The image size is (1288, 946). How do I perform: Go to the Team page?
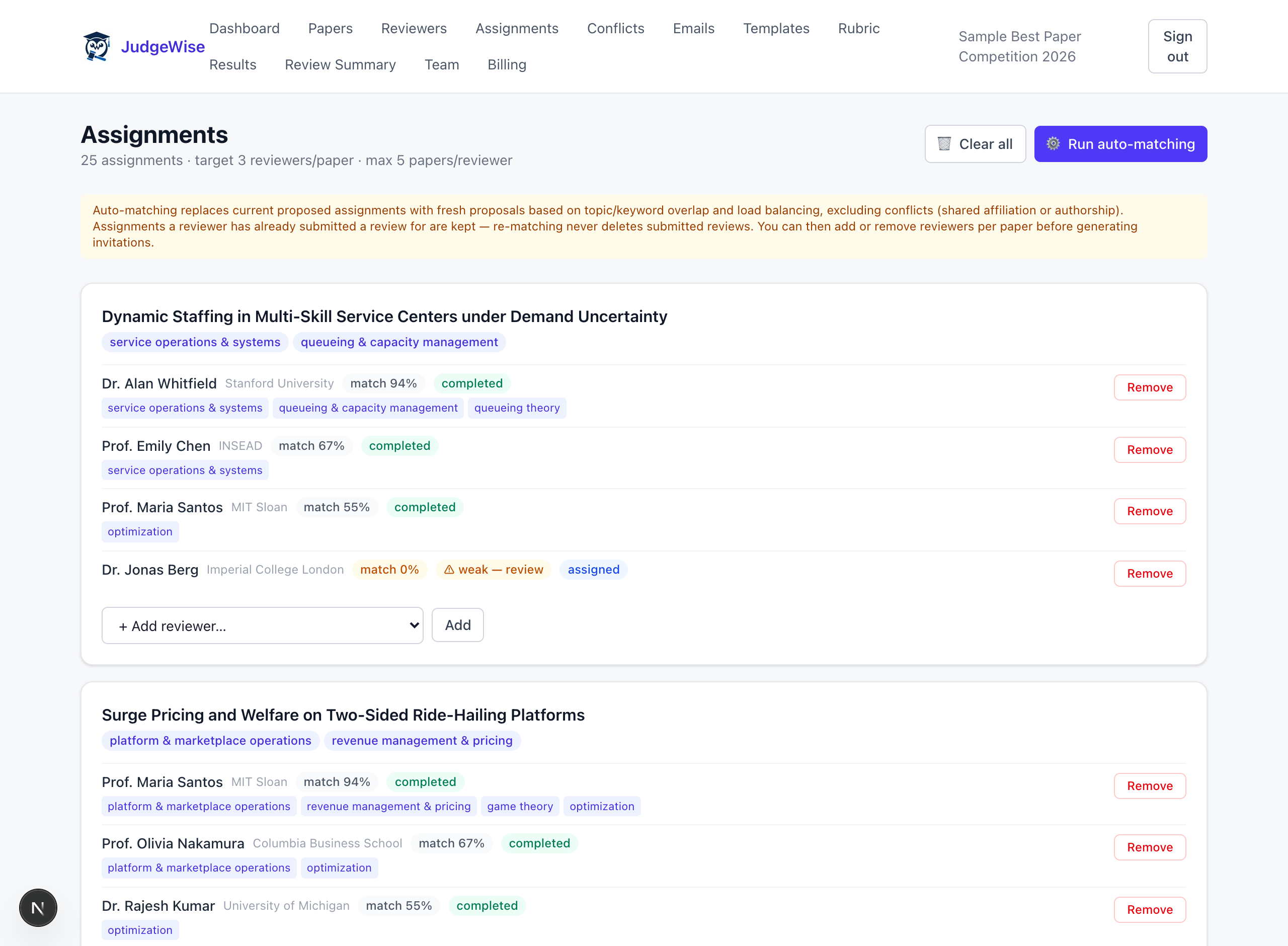click(x=441, y=65)
